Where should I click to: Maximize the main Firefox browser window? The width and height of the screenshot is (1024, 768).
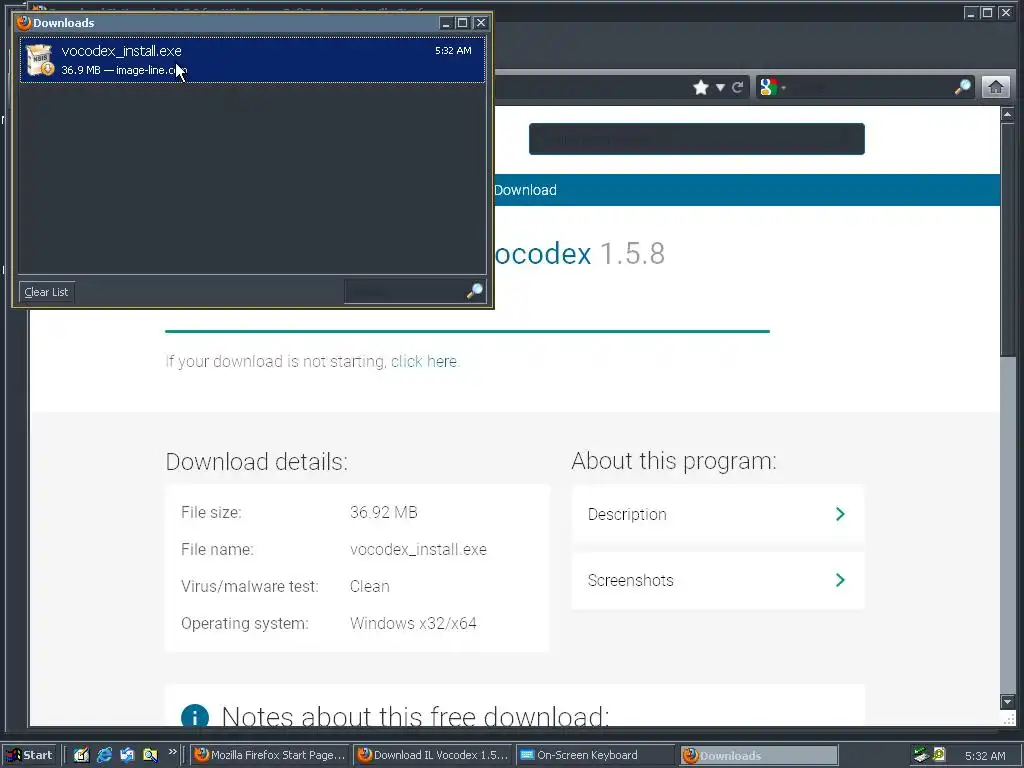click(x=987, y=13)
